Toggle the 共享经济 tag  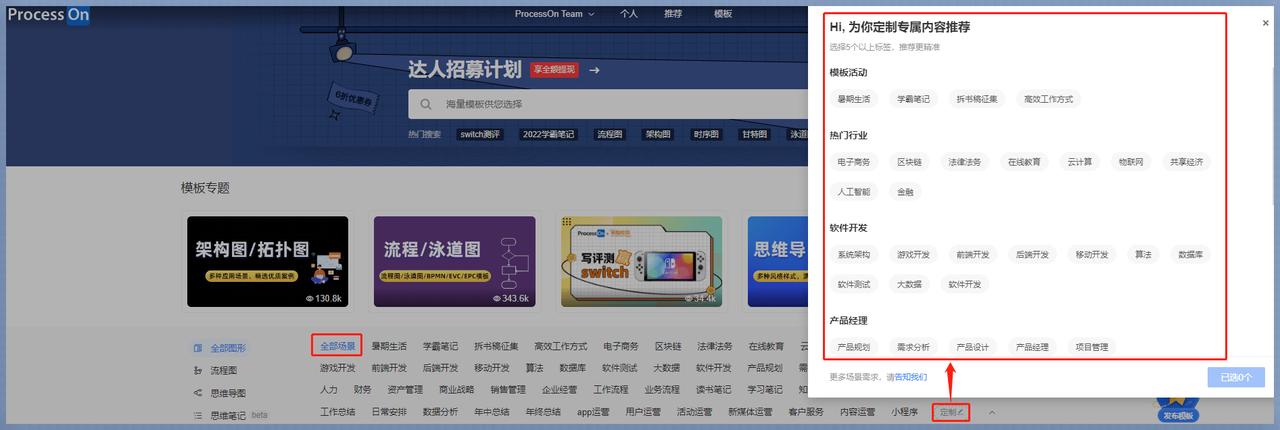click(1186, 161)
